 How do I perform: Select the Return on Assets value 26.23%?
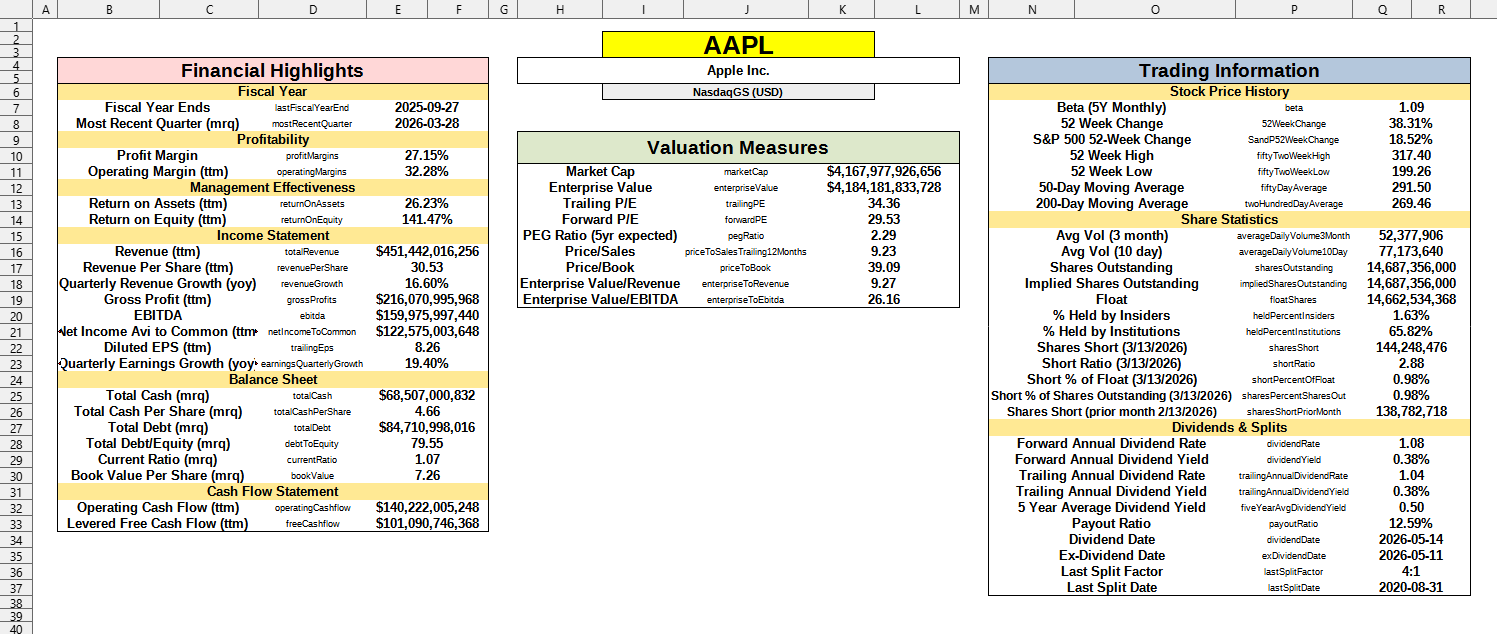click(x=427, y=203)
